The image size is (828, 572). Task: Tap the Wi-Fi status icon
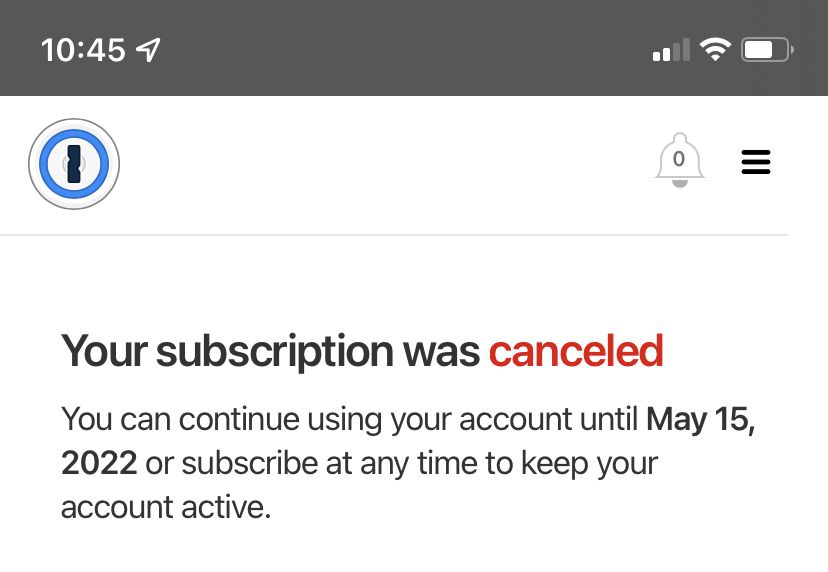(x=715, y=49)
